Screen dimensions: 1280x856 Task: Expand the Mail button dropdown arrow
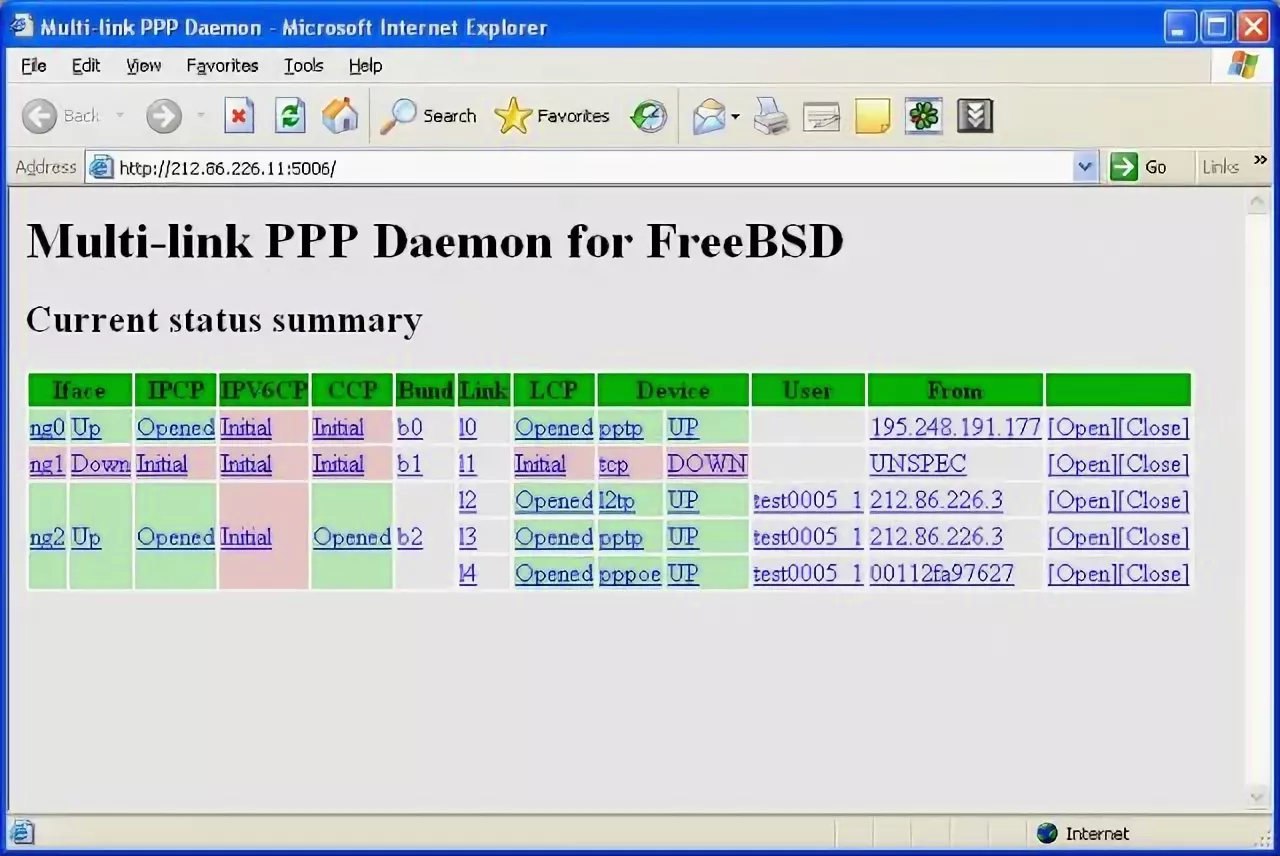tap(735, 116)
